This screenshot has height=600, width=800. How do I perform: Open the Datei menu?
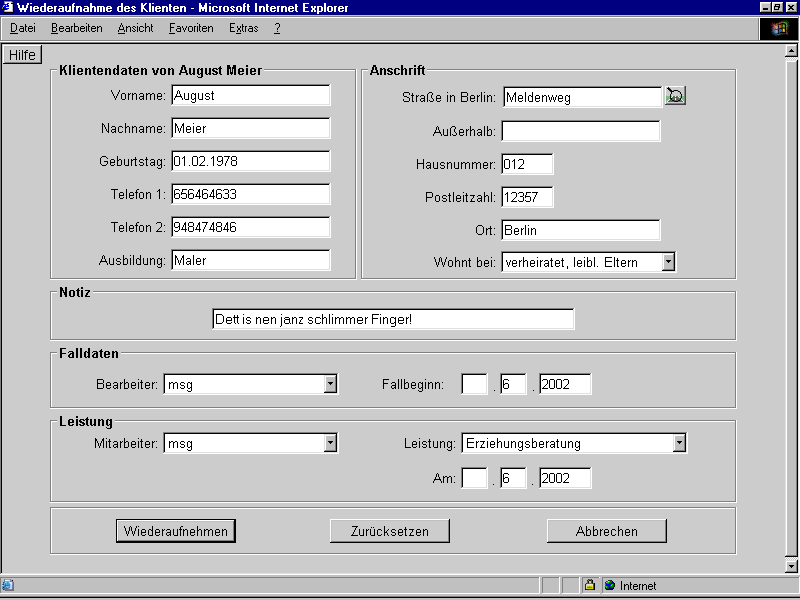[x=22, y=28]
